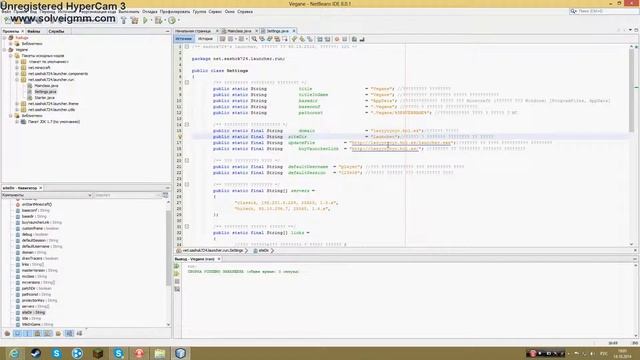Screen dimensions: 640x360
Task: Toggle Sort by Source button in navigator bar
Action: point(79,333)
